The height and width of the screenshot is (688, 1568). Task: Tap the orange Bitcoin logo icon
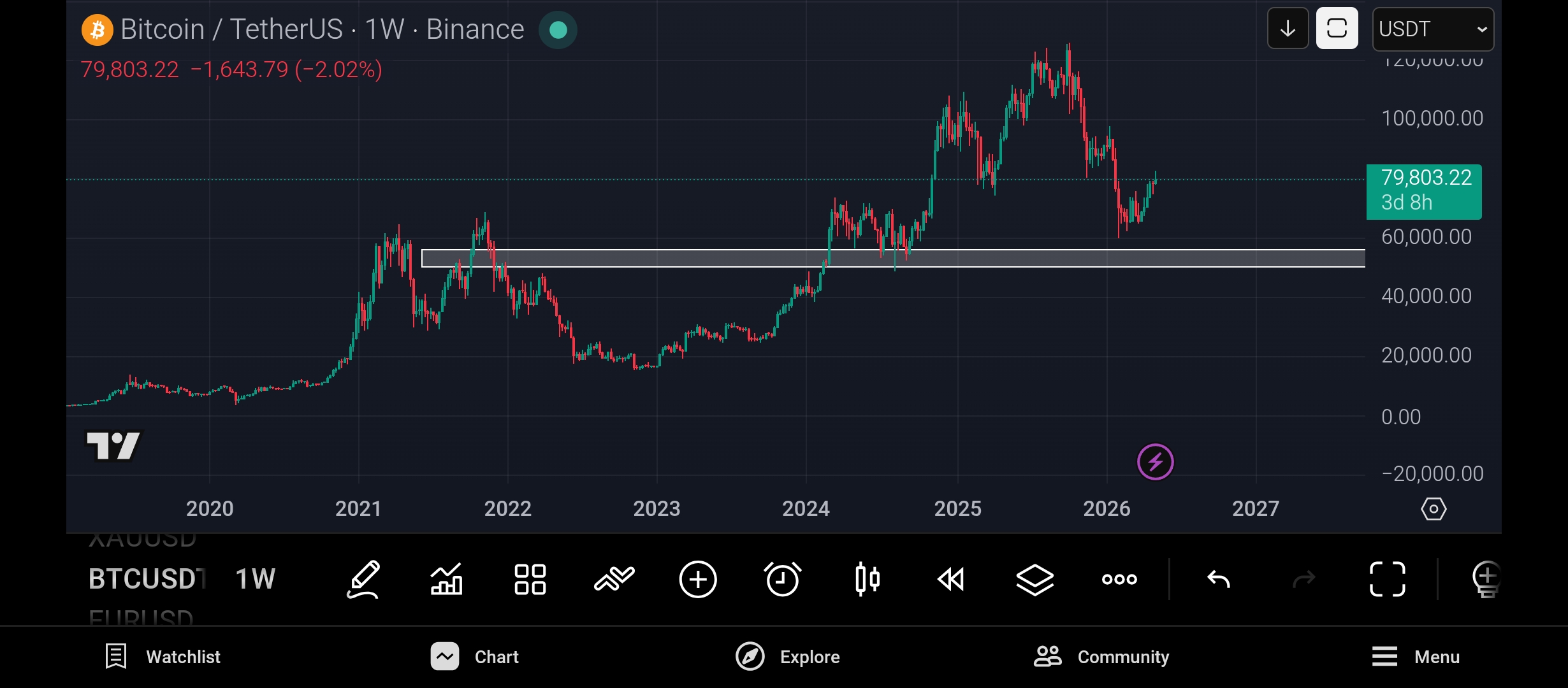(x=98, y=30)
